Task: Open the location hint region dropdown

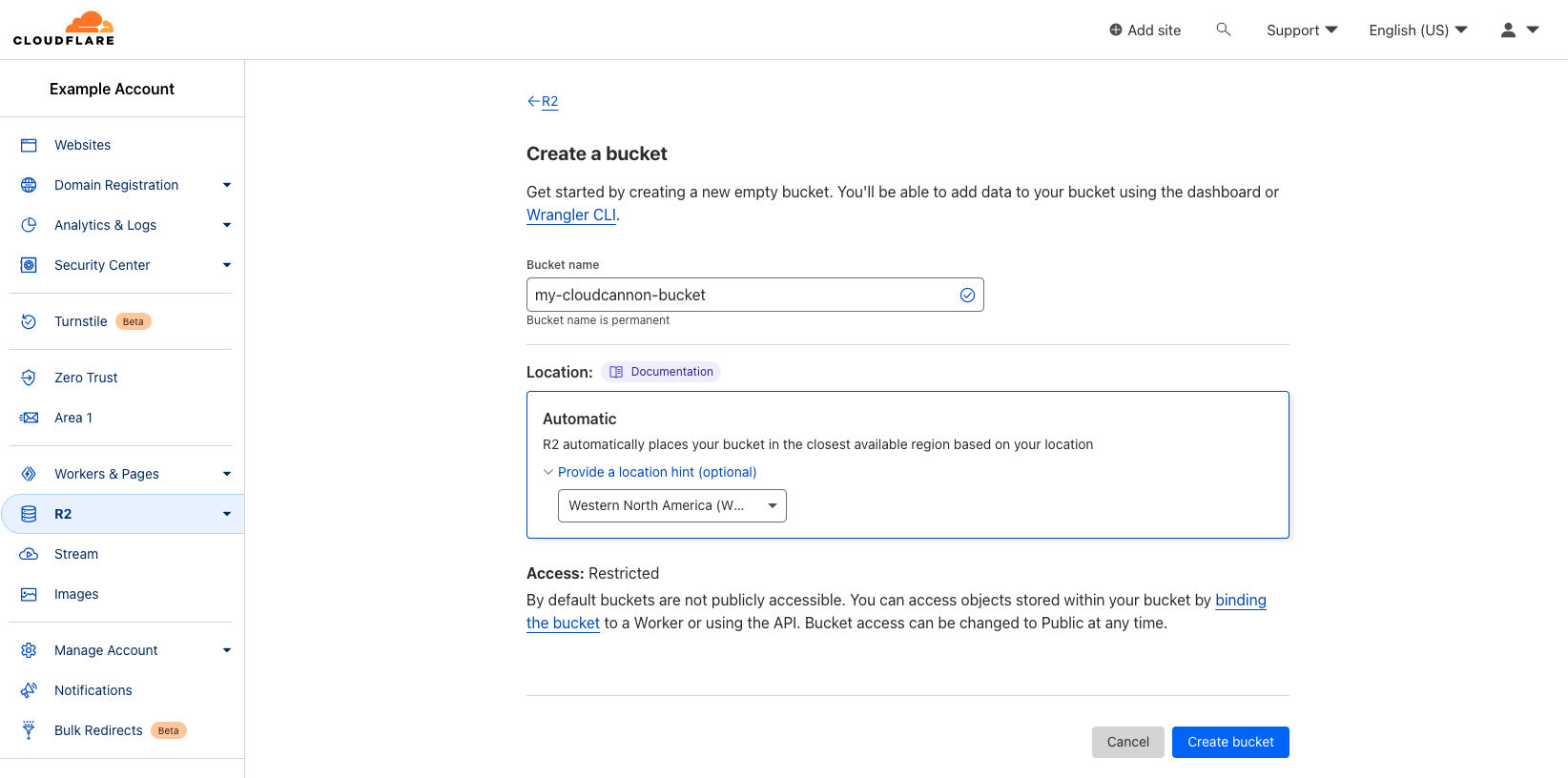Action: [x=671, y=505]
